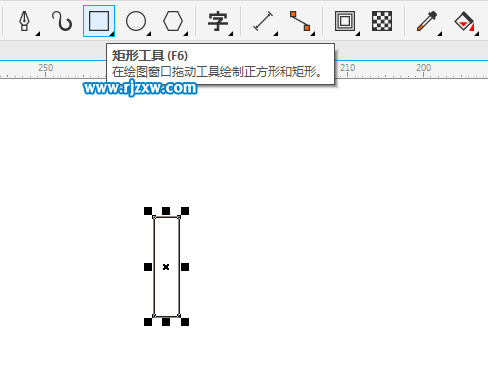Image resolution: width=488 pixels, height=391 pixels.
Task: Open Interactive Fill tool flyout arrow
Action: (477, 34)
